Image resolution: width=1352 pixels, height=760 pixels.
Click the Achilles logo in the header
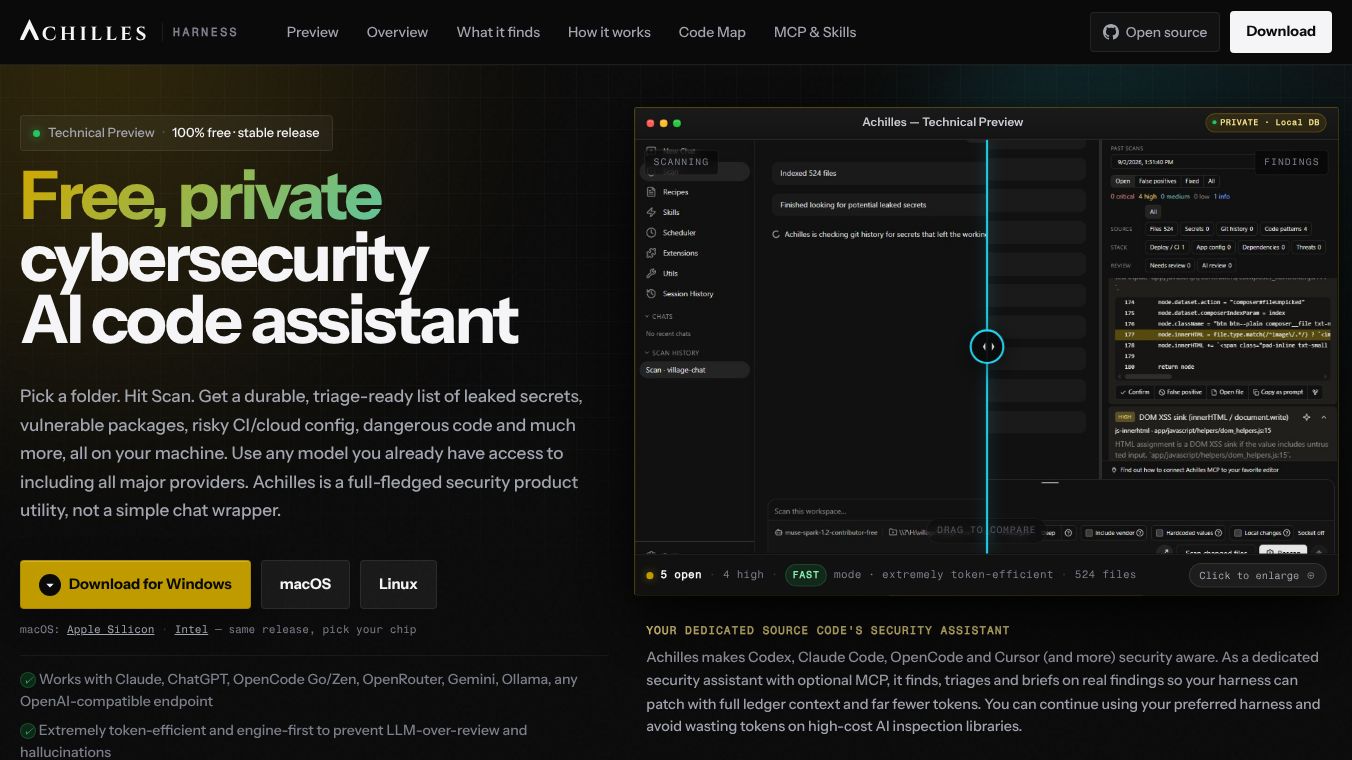click(83, 32)
